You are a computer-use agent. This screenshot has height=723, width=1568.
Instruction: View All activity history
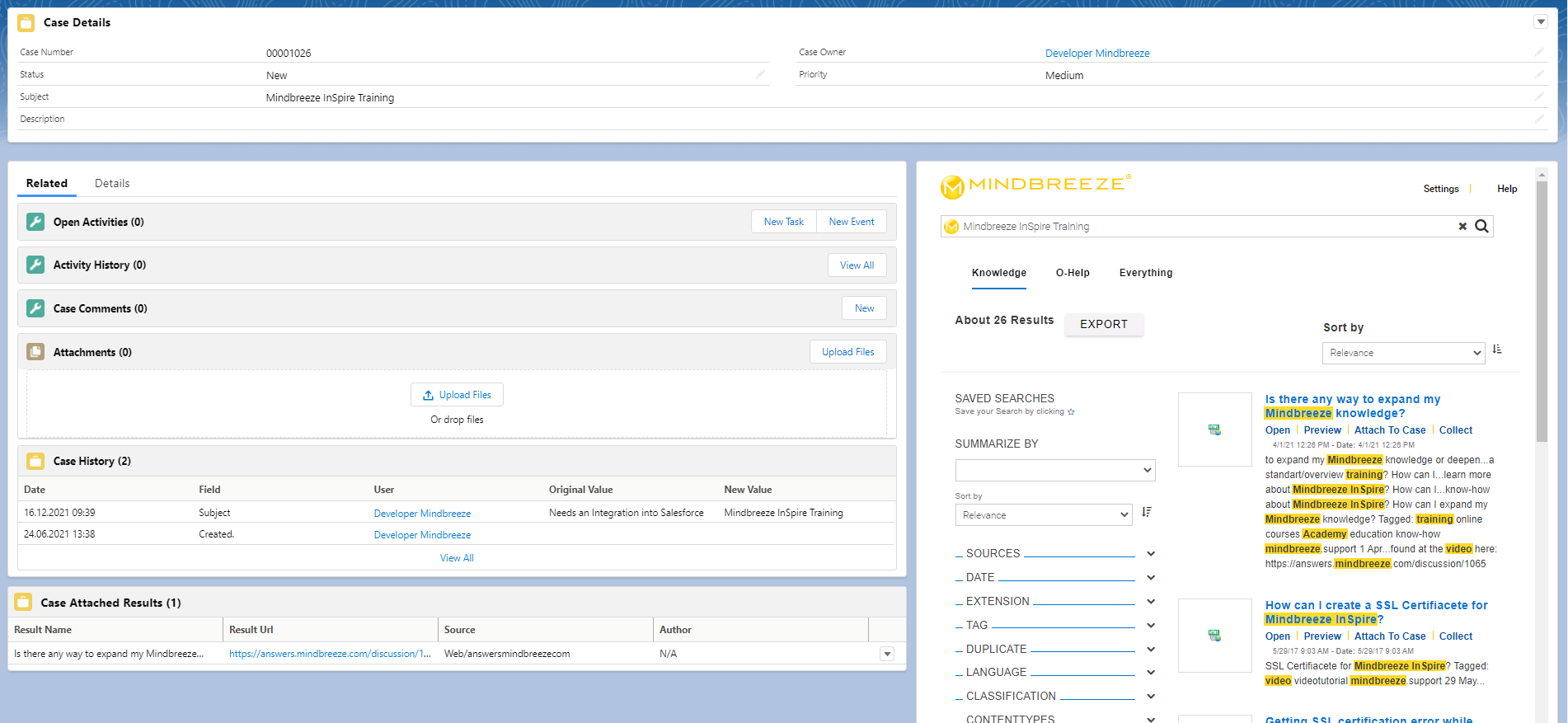(x=857, y=265)
